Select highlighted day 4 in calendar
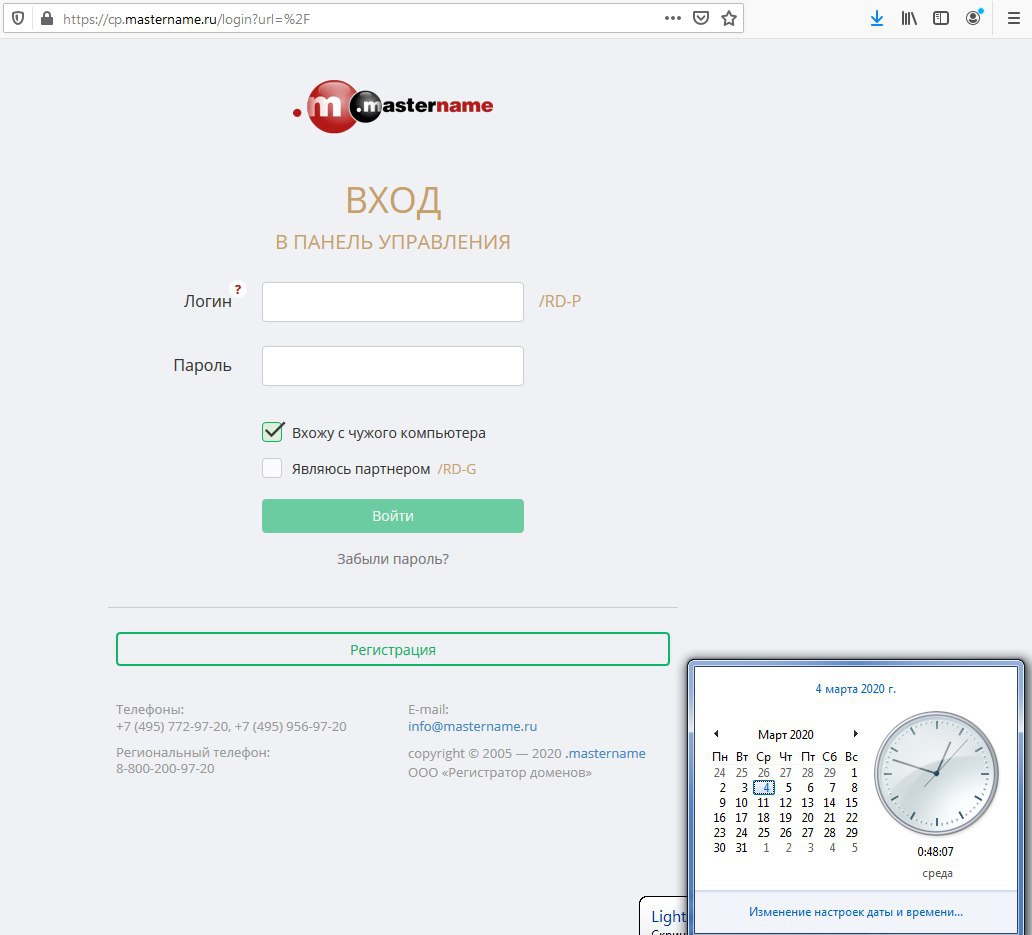 click(x=764, y=788)
